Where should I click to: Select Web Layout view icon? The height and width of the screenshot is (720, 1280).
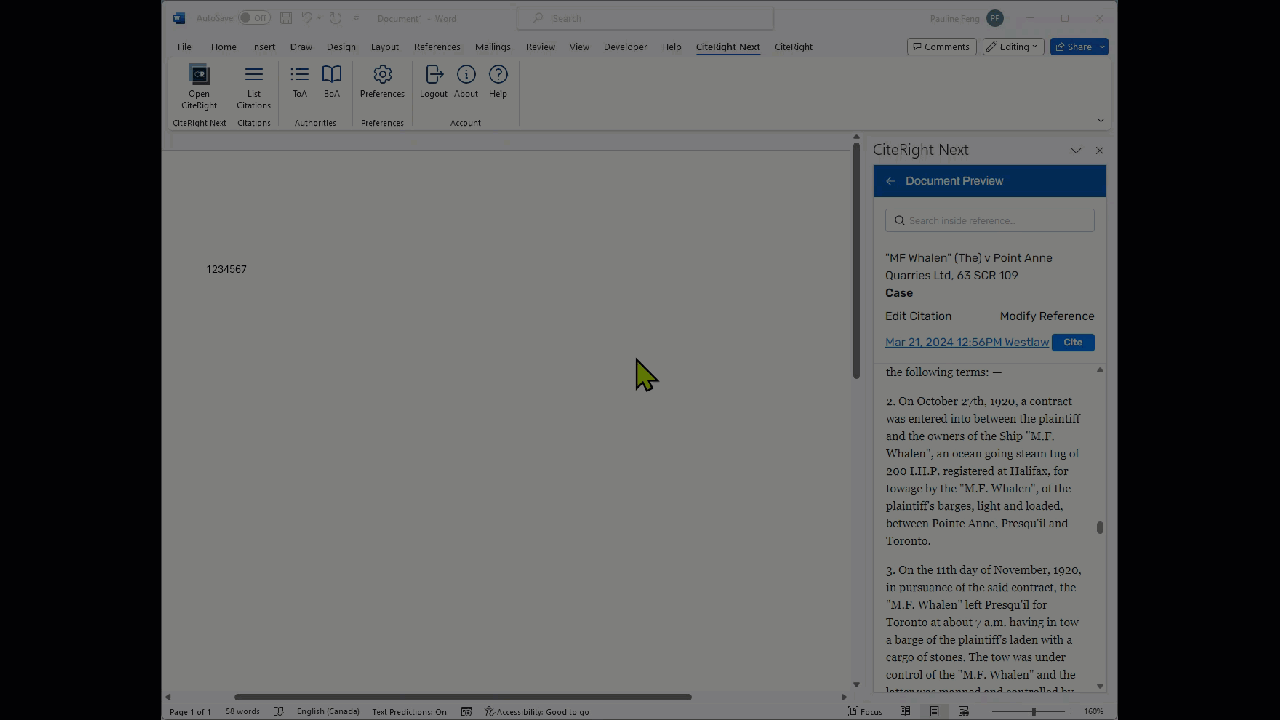click(x=964, y=711)
